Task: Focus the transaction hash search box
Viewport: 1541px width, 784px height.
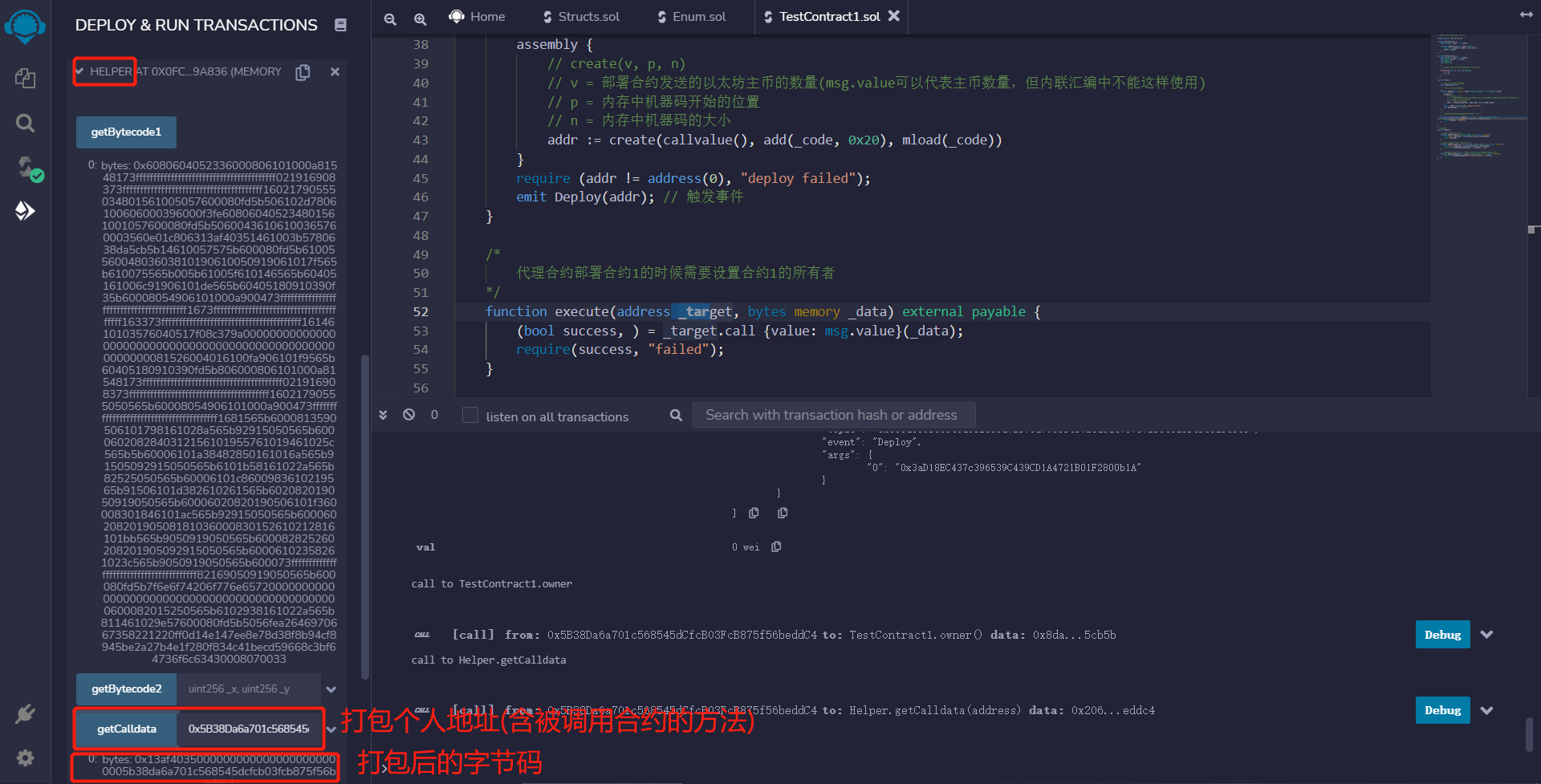Action: click(834, 415)
